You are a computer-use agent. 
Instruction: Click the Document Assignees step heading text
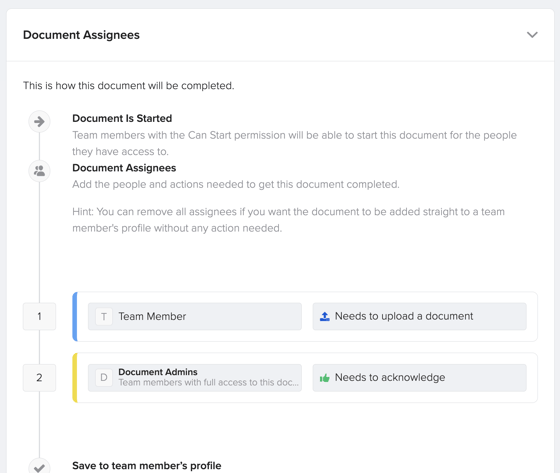point(124,168)
